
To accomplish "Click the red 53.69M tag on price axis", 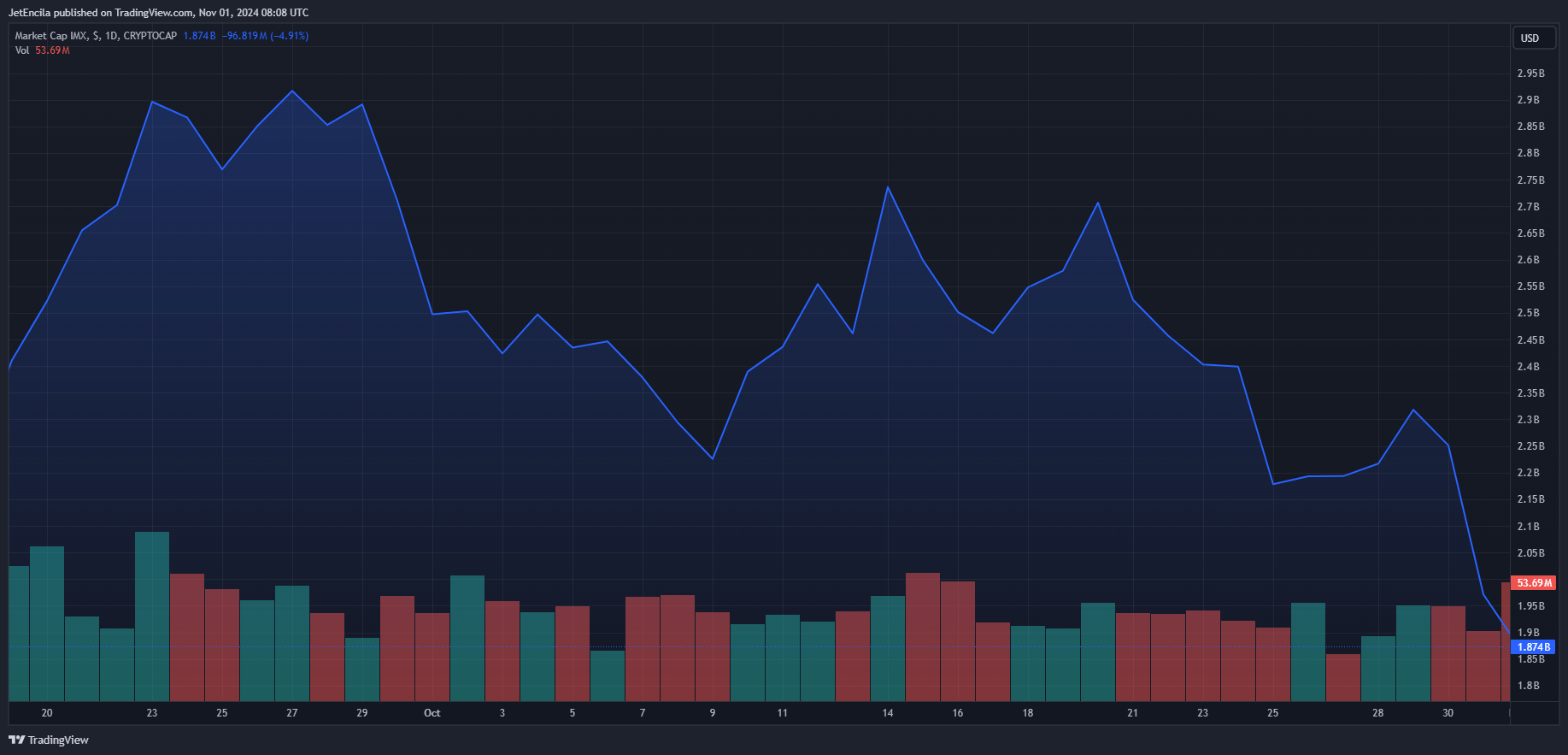I will pos(1534,583).
